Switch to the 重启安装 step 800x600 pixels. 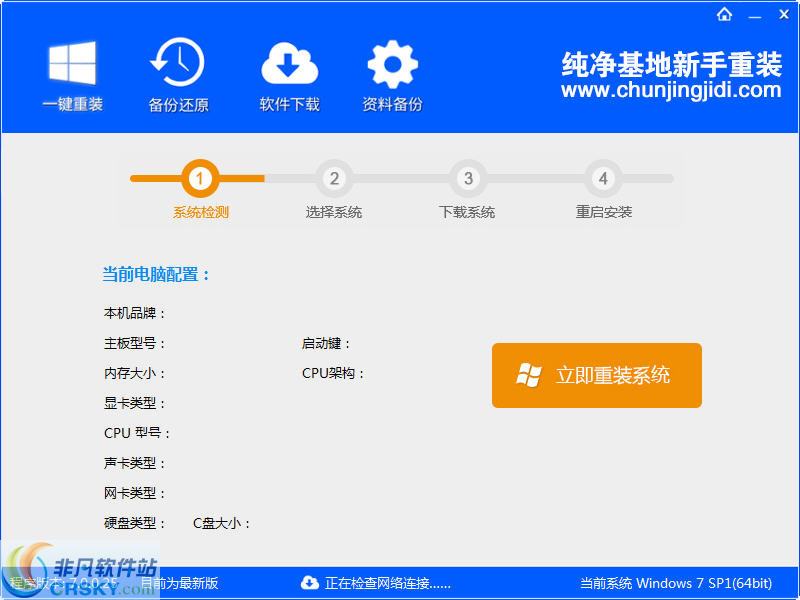[602, 178]
